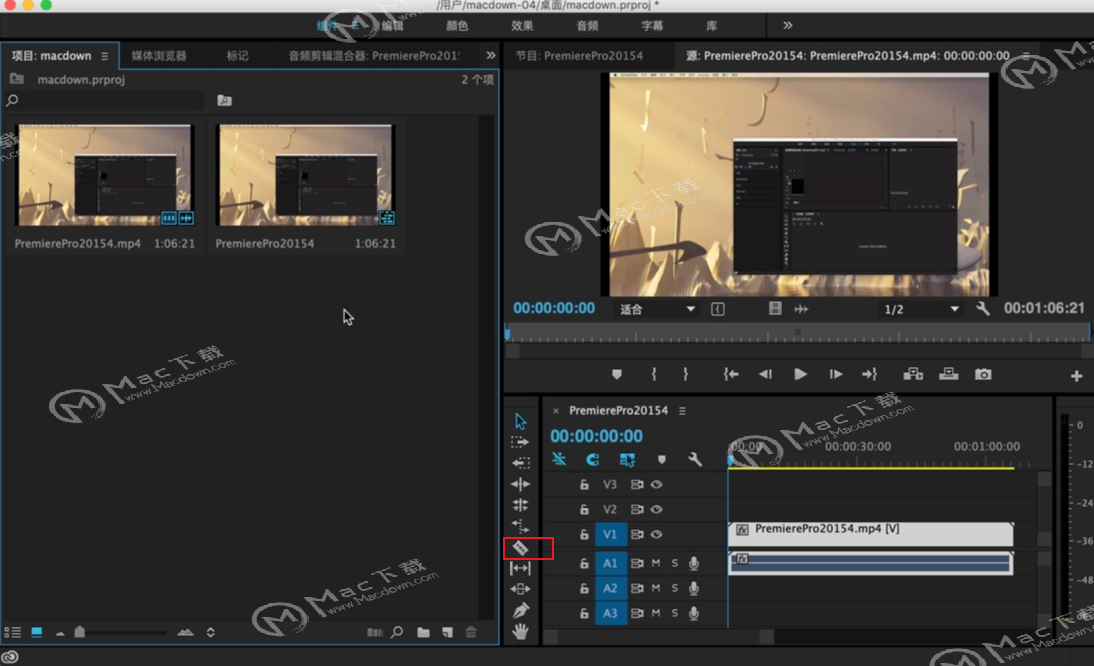This screenshot has width=1094, height=666.
Task: Select the Ripple Edit tool
Action: (x=520, y=484)
